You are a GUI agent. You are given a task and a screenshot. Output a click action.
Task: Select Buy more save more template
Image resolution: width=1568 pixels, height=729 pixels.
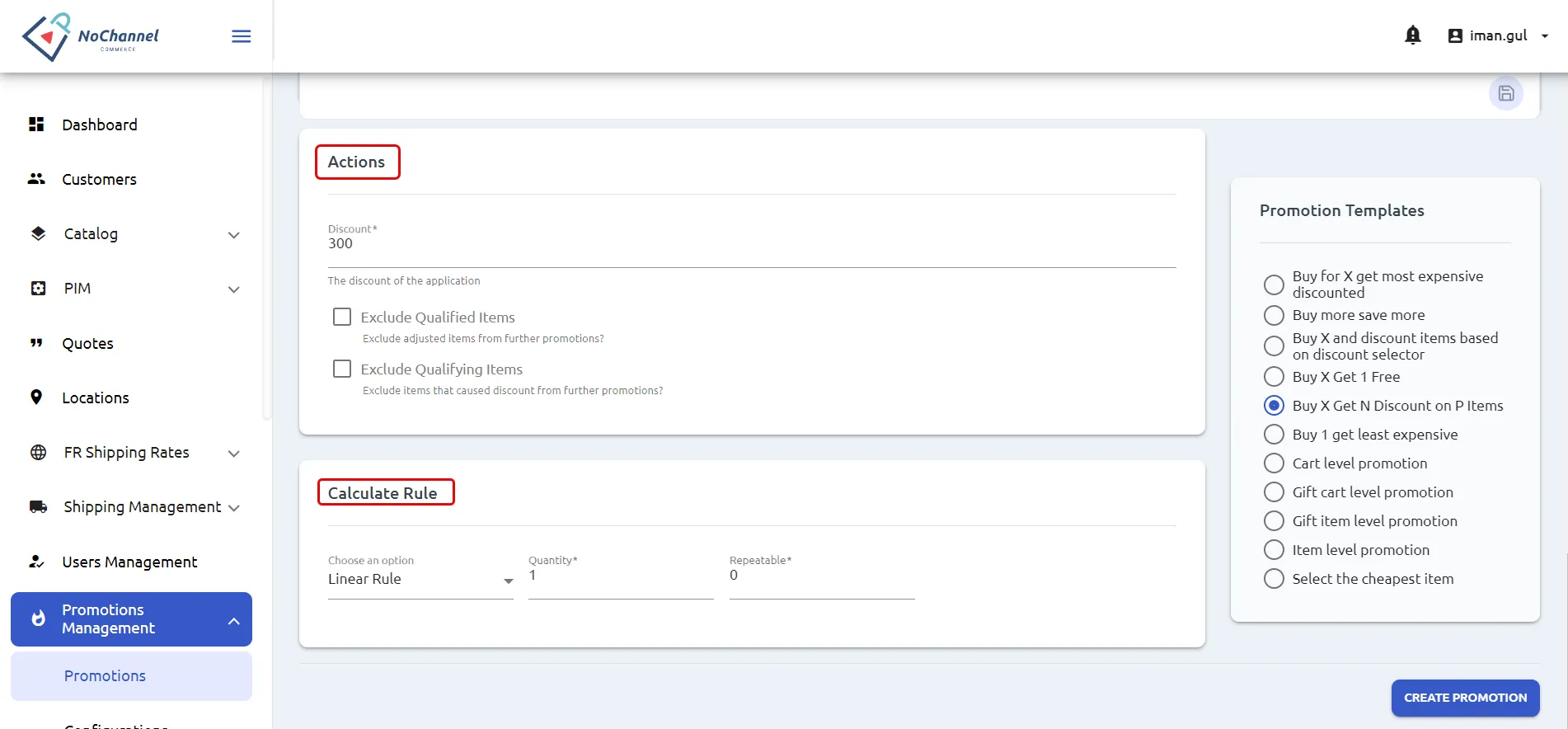[1274, 315]
